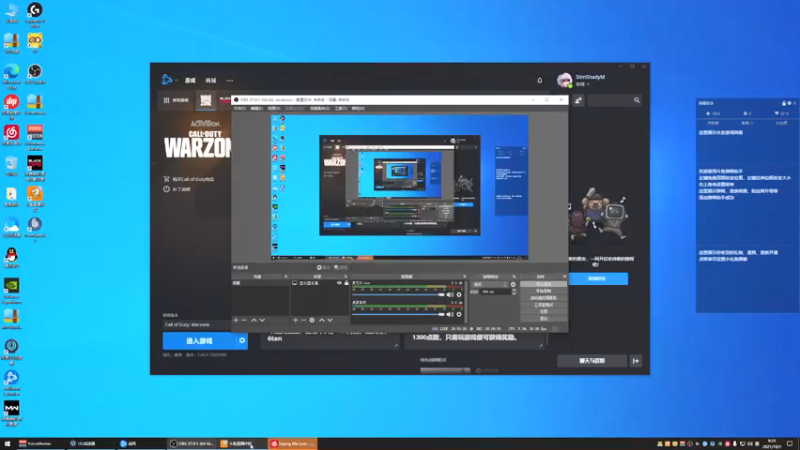This screenshot has width=800, height=450.
Task: Move scene down in OBS scenes panel
Action: coord(262,320)
